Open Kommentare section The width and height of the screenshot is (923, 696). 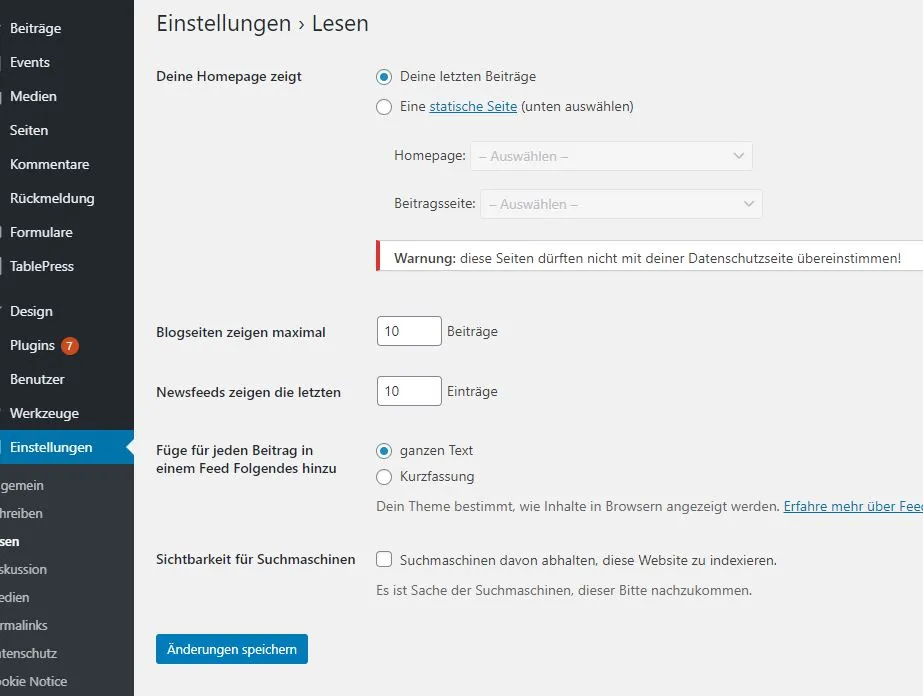[49, 164]
